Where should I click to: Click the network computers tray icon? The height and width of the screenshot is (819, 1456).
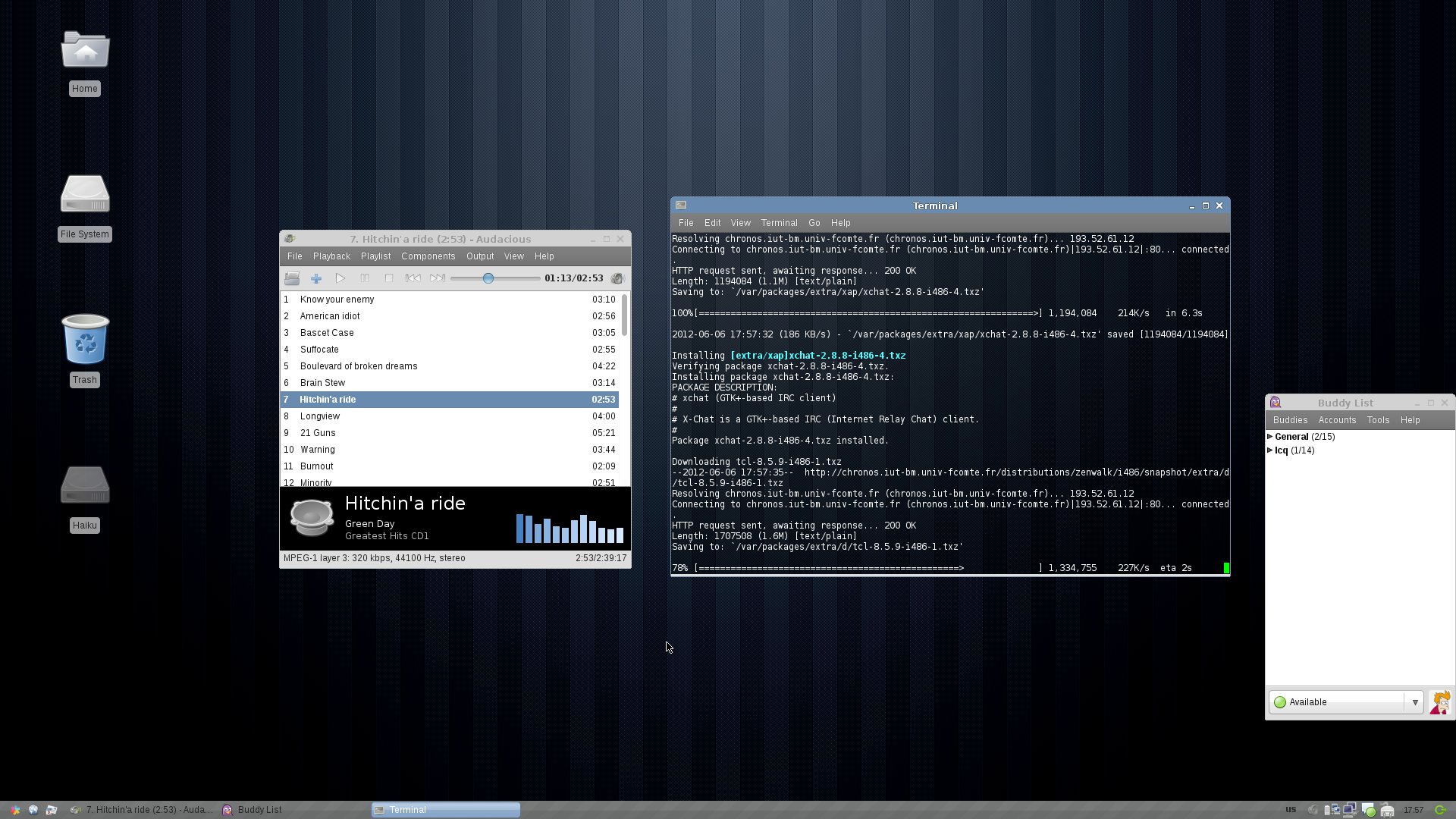(1350, 810)
